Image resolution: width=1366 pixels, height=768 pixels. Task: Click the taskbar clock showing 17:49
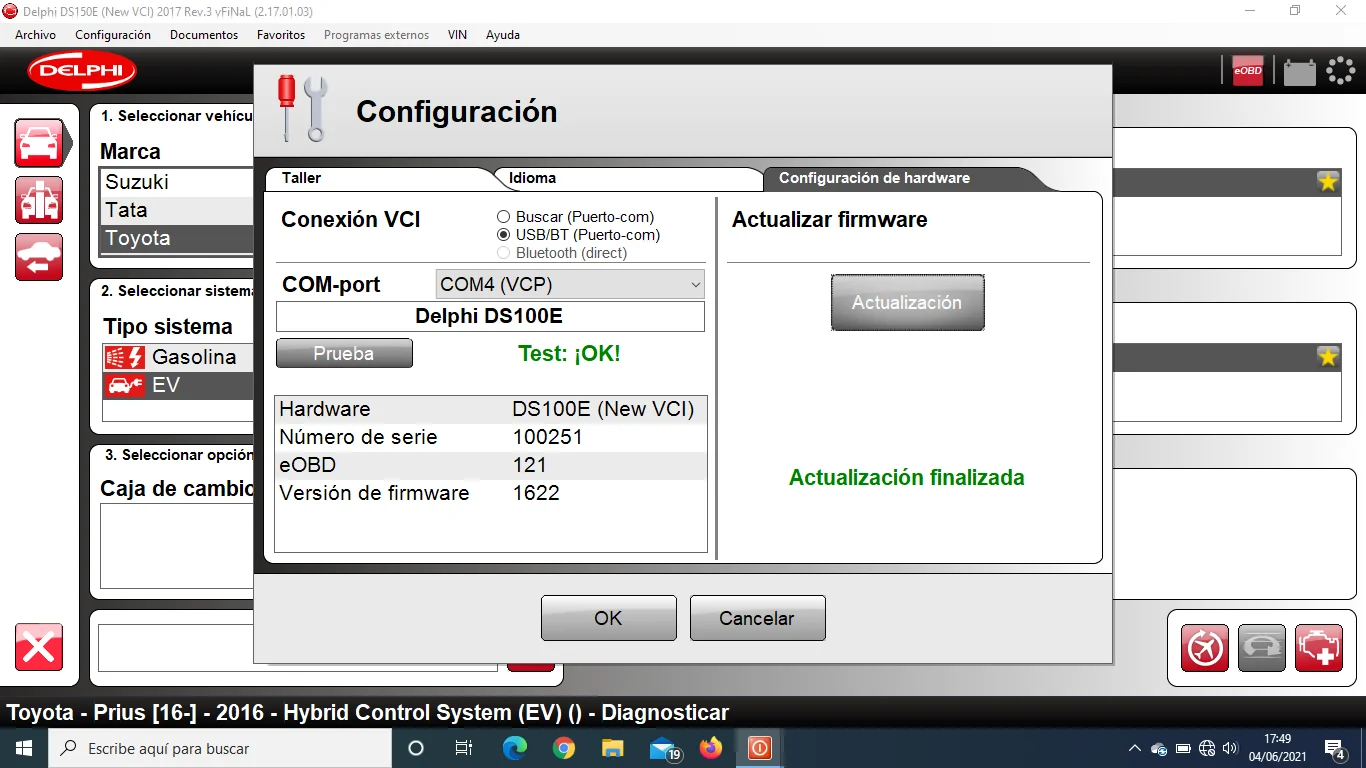1277,748
